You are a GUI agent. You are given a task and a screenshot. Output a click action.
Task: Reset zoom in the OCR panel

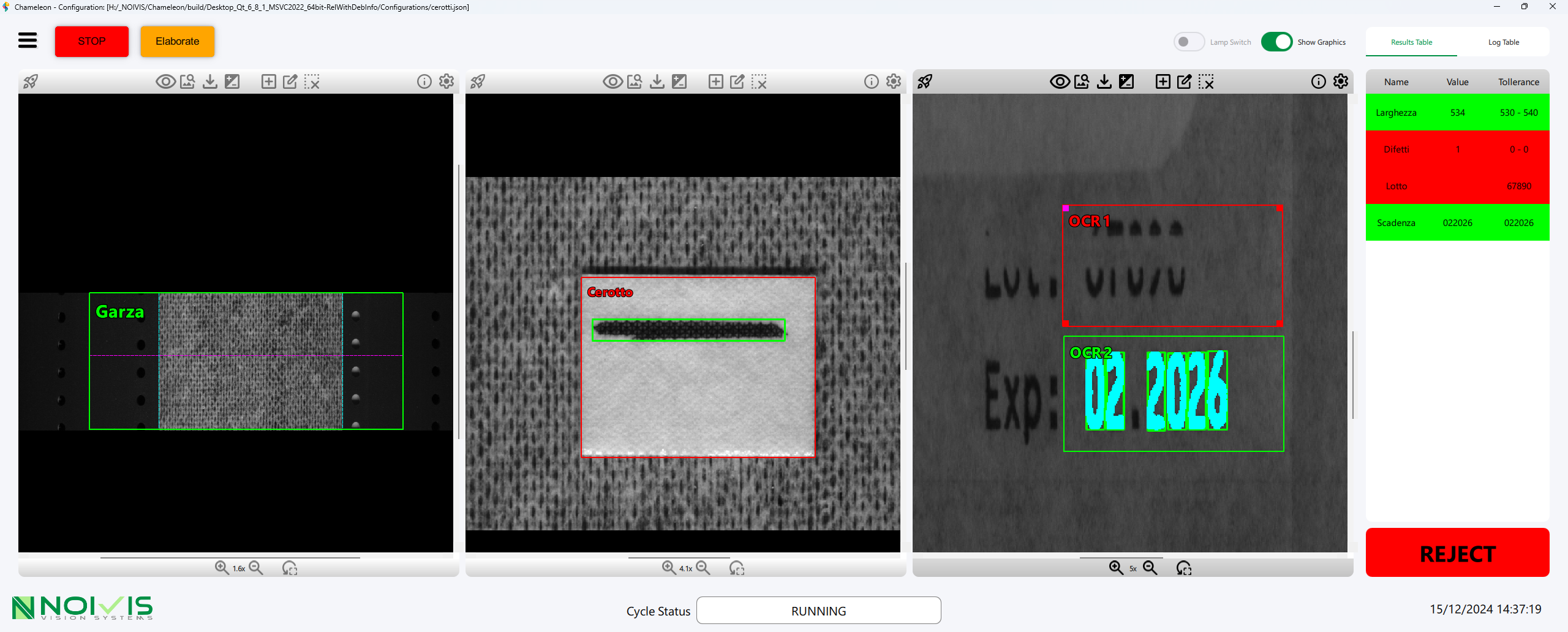(1184, 568)
